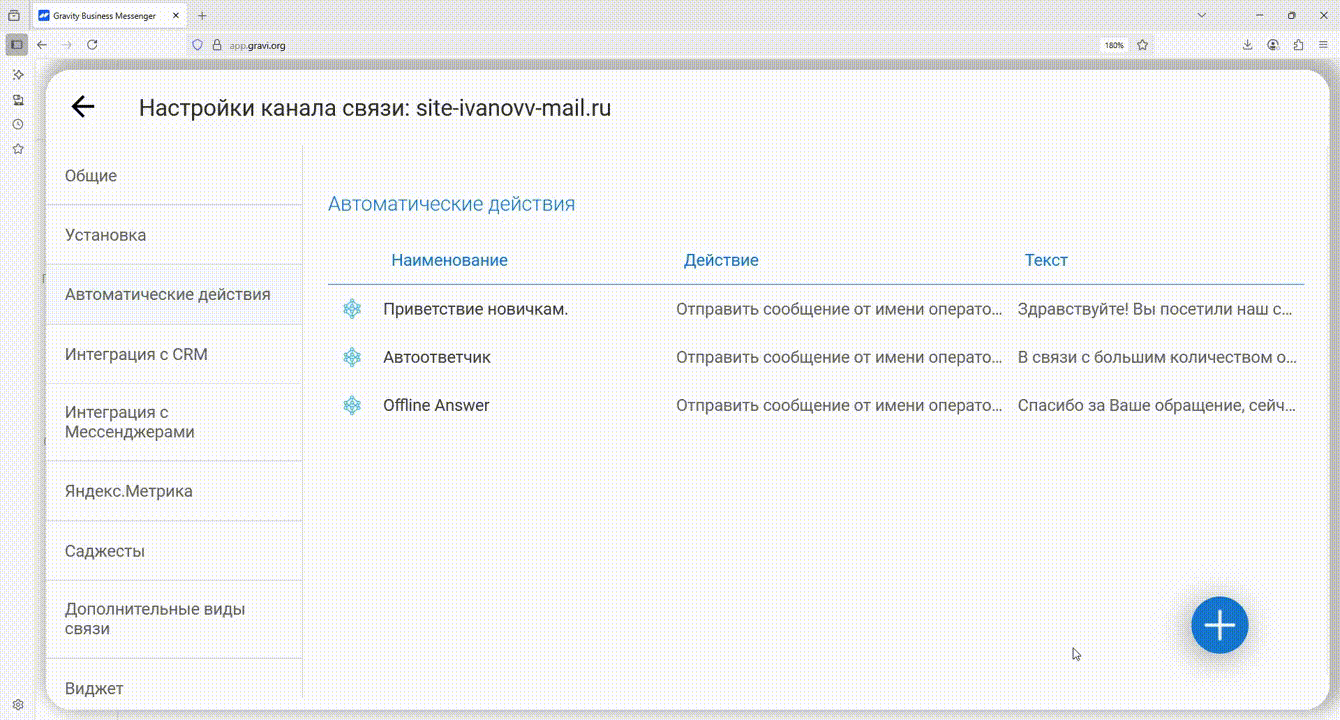Open browser extensions puzzle icon

[1298, 45]
